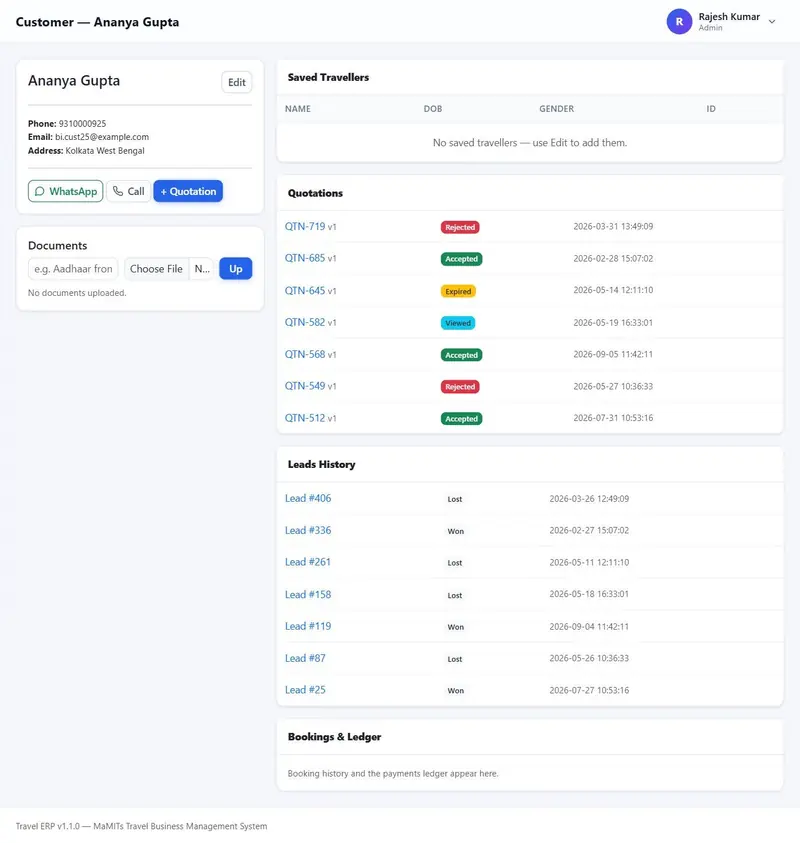Open Lead #406
800x843 pixels.
coord(308,498)
